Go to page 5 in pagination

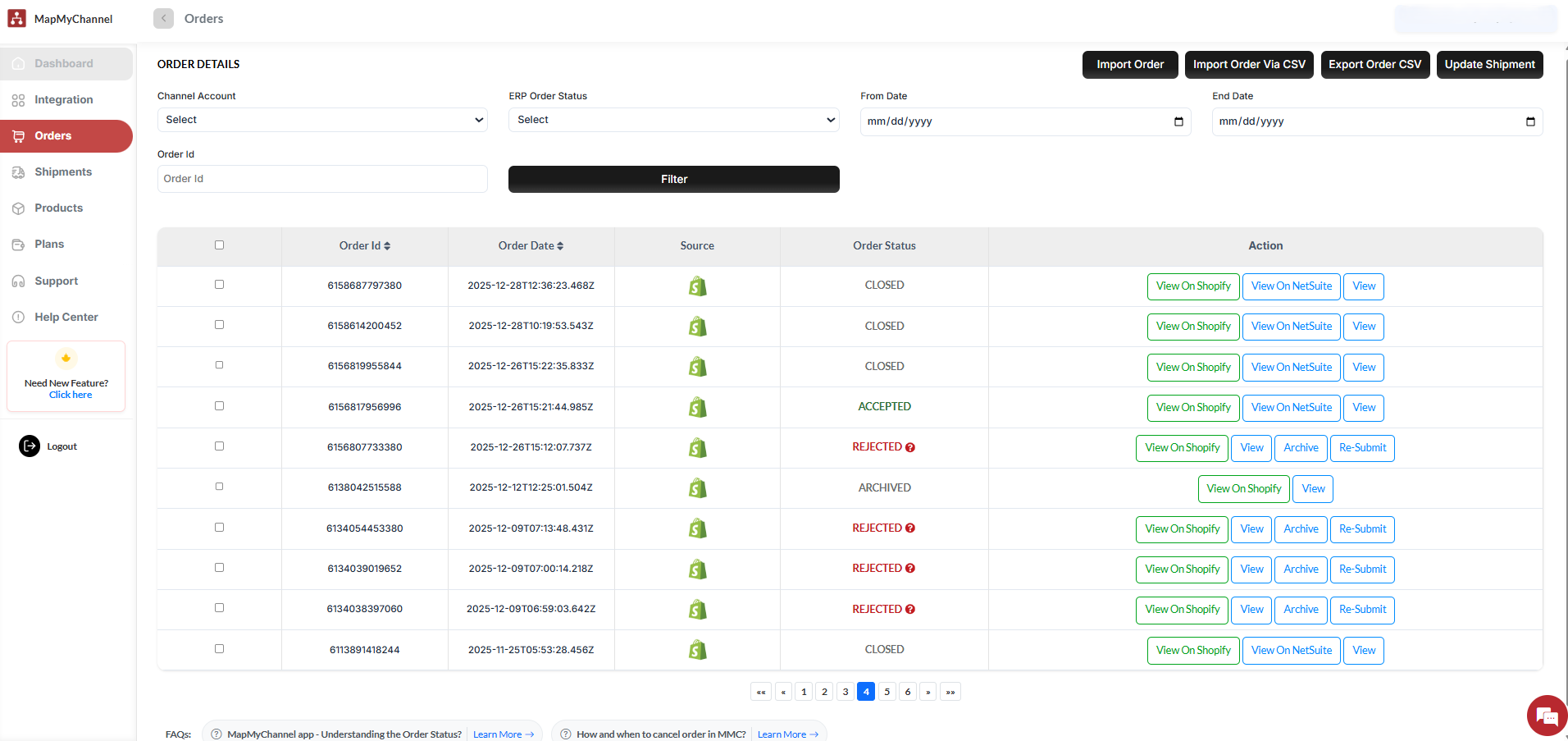(x=887, y=692)
